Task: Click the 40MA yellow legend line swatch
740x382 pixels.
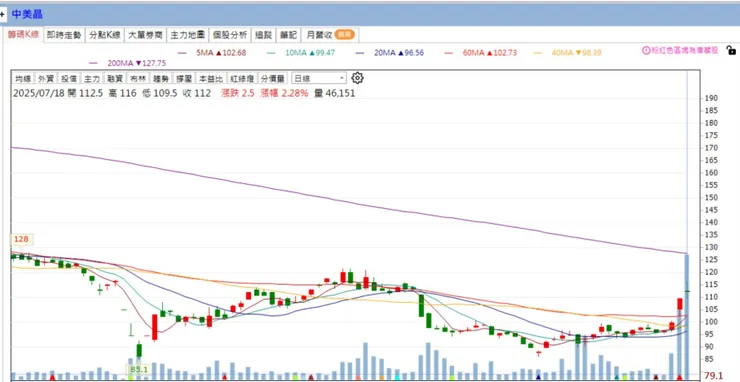Action: [538, 53]
